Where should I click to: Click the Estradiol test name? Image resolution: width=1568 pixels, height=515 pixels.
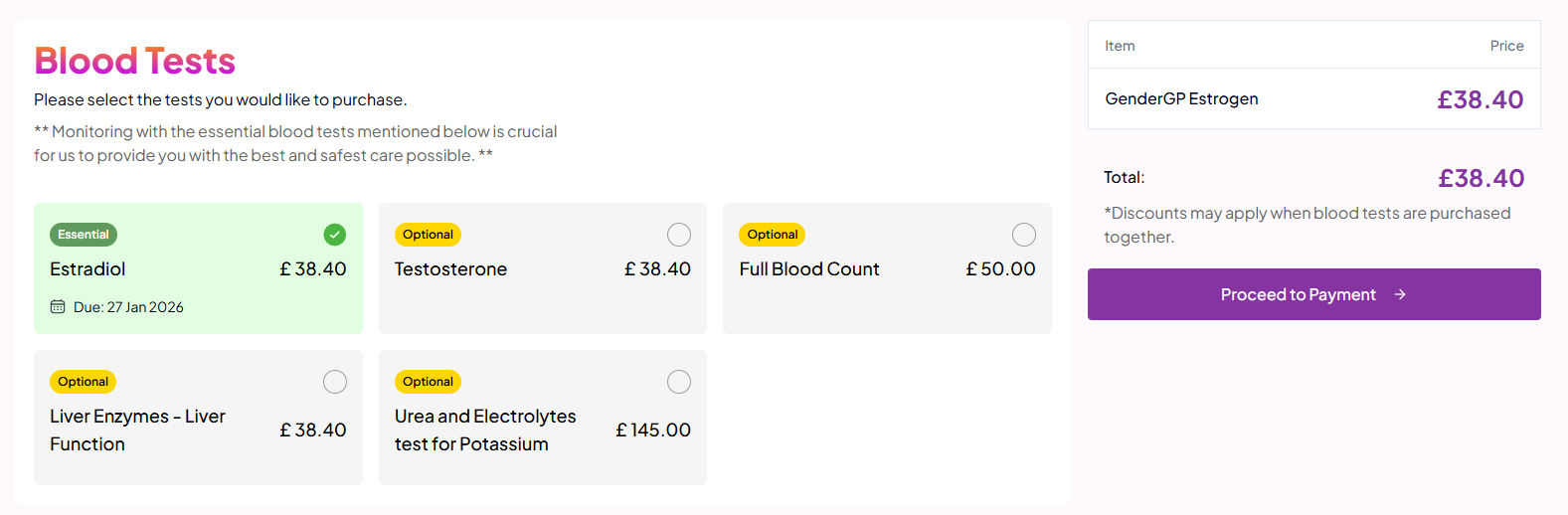click(x=87, y=269)
